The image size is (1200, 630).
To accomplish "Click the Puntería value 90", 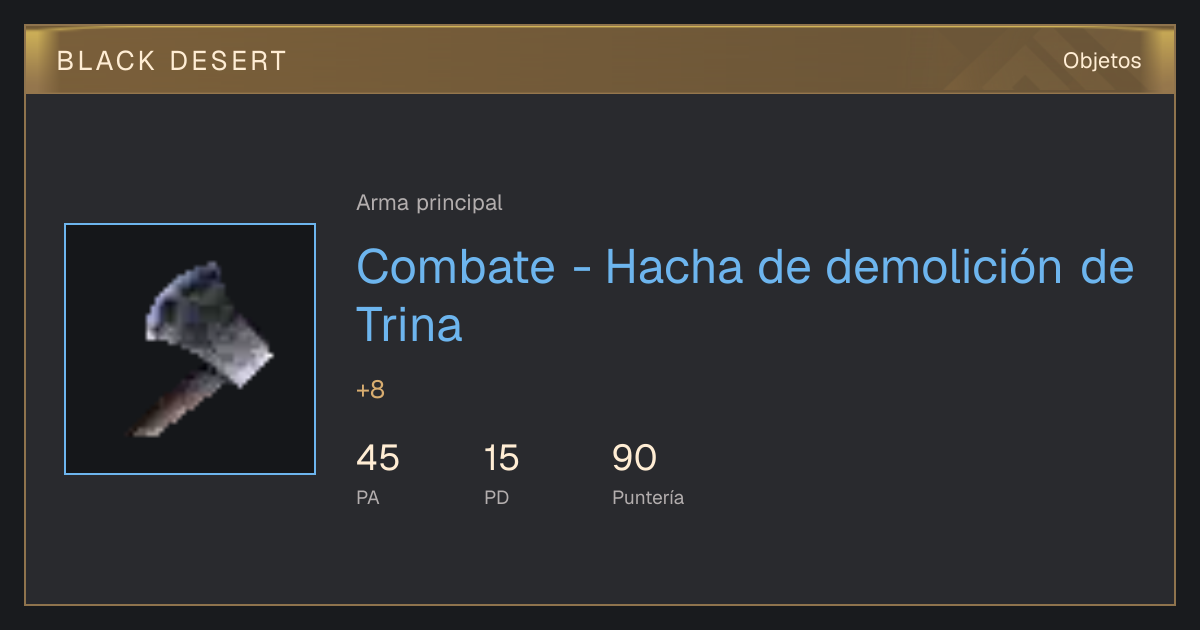I will [634, 459].
